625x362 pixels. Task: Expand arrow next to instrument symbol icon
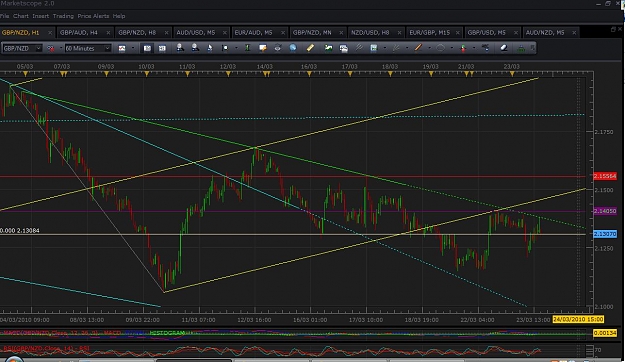pos(61,48)
